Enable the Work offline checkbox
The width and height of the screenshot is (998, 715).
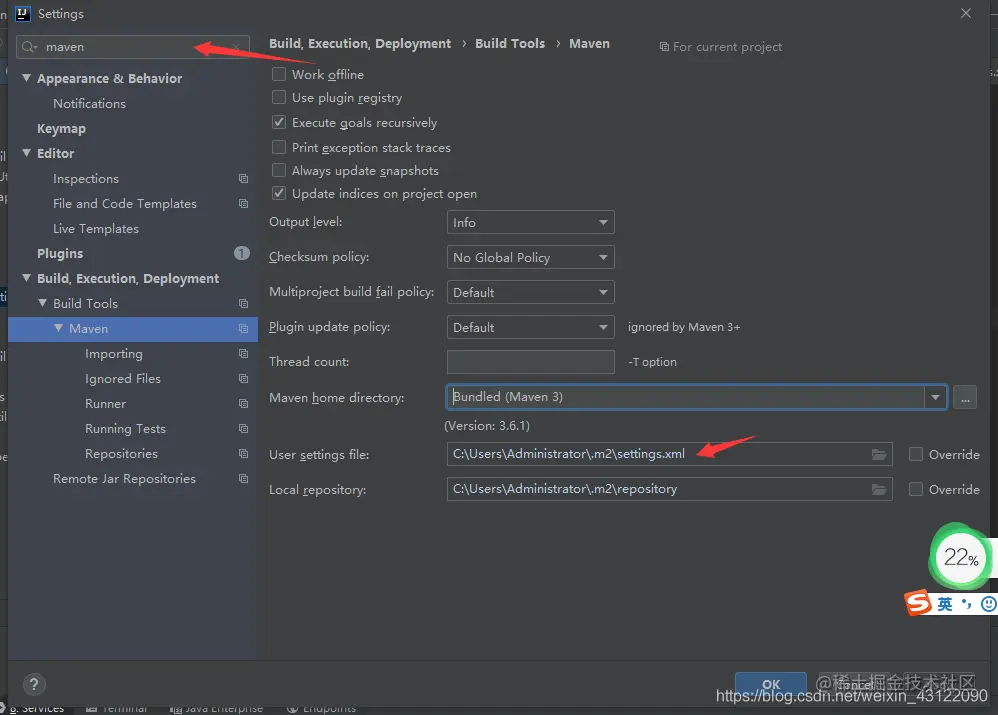279,74
